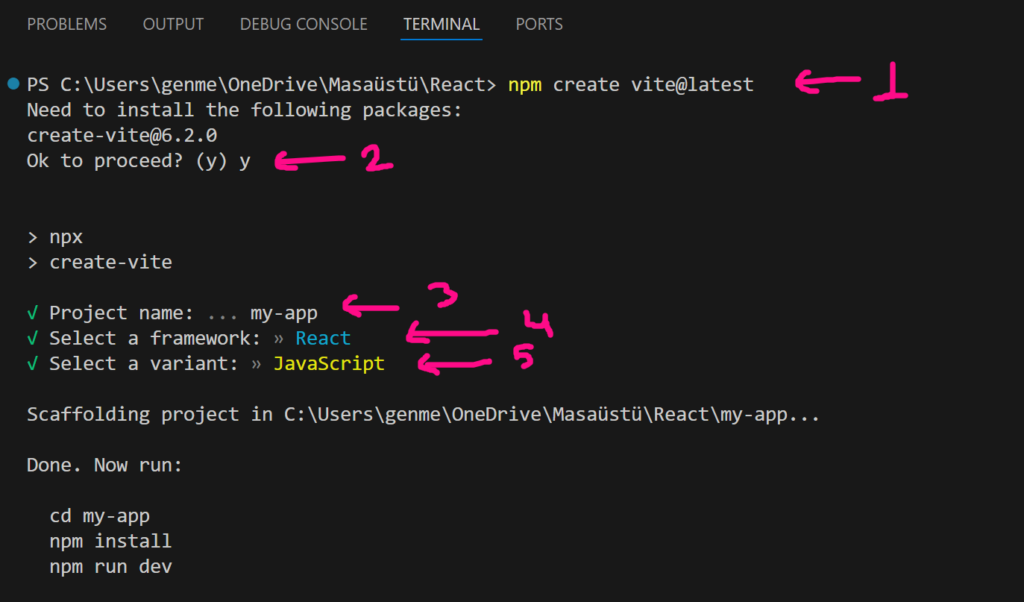Click the 'npm create vite@latest' command text

pyautogui.click(x=630, y=85)
